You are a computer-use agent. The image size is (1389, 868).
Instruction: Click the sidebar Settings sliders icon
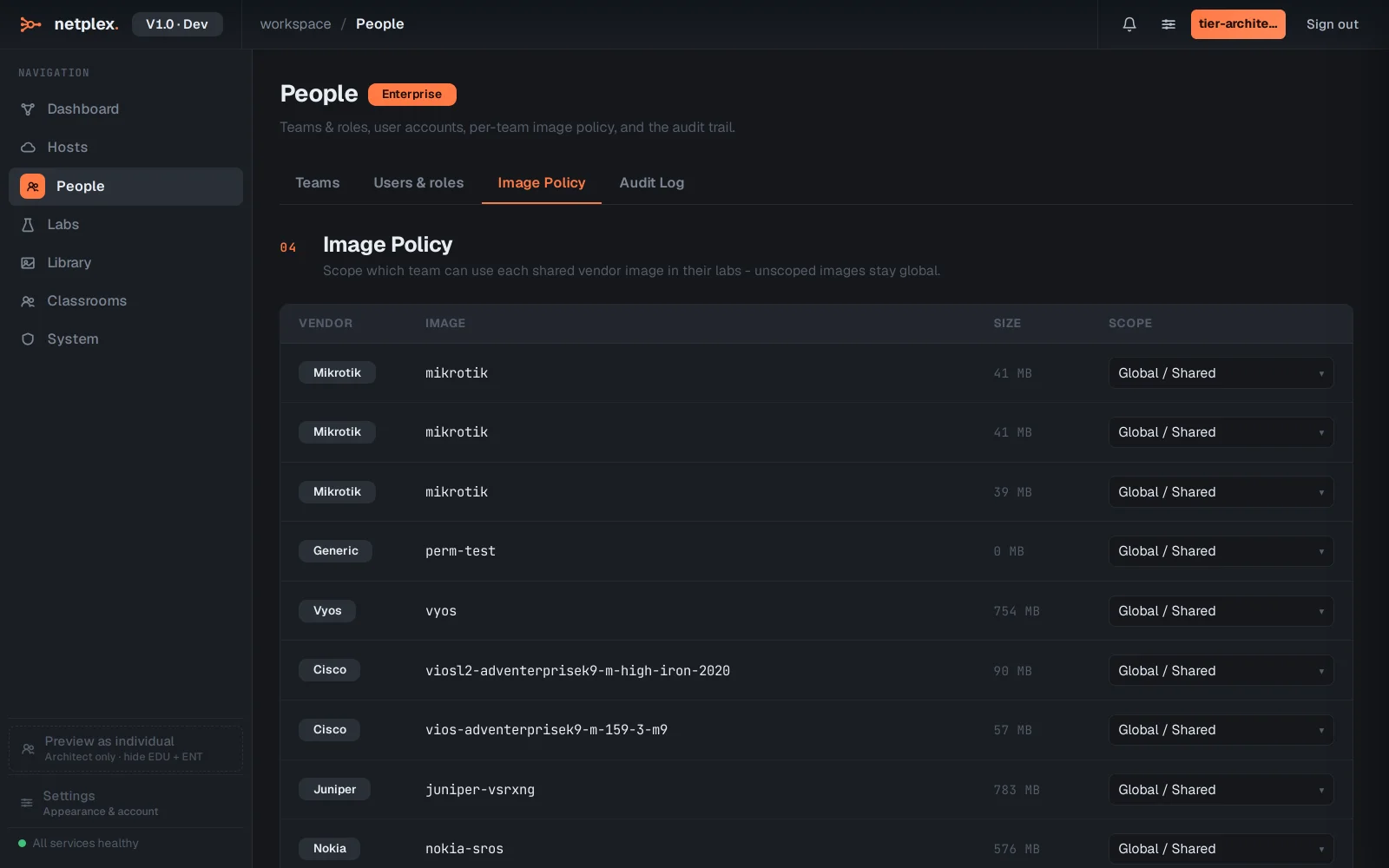(27, 803)
